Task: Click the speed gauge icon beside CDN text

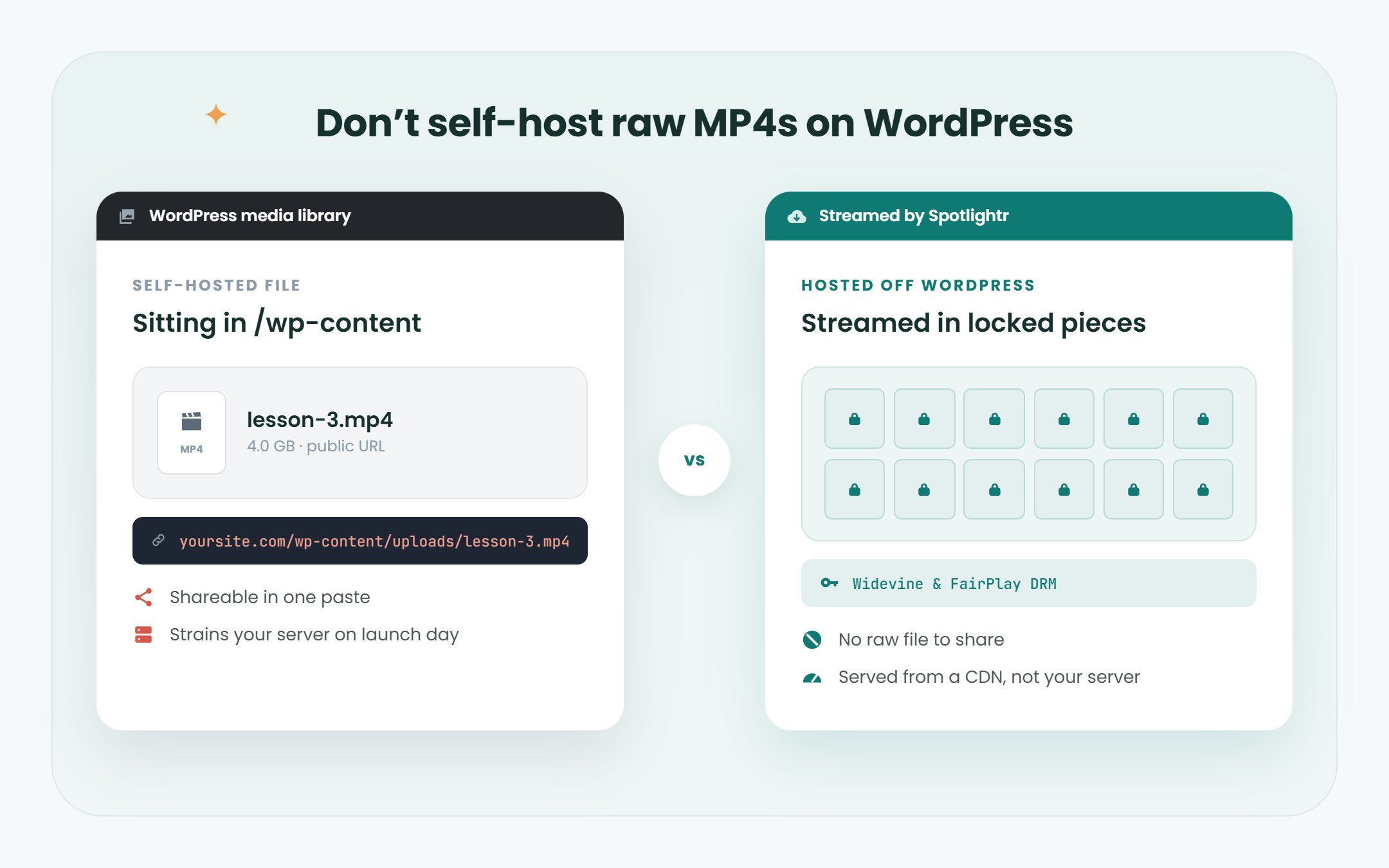Action: pyautogui.click(x=812, y=678)
